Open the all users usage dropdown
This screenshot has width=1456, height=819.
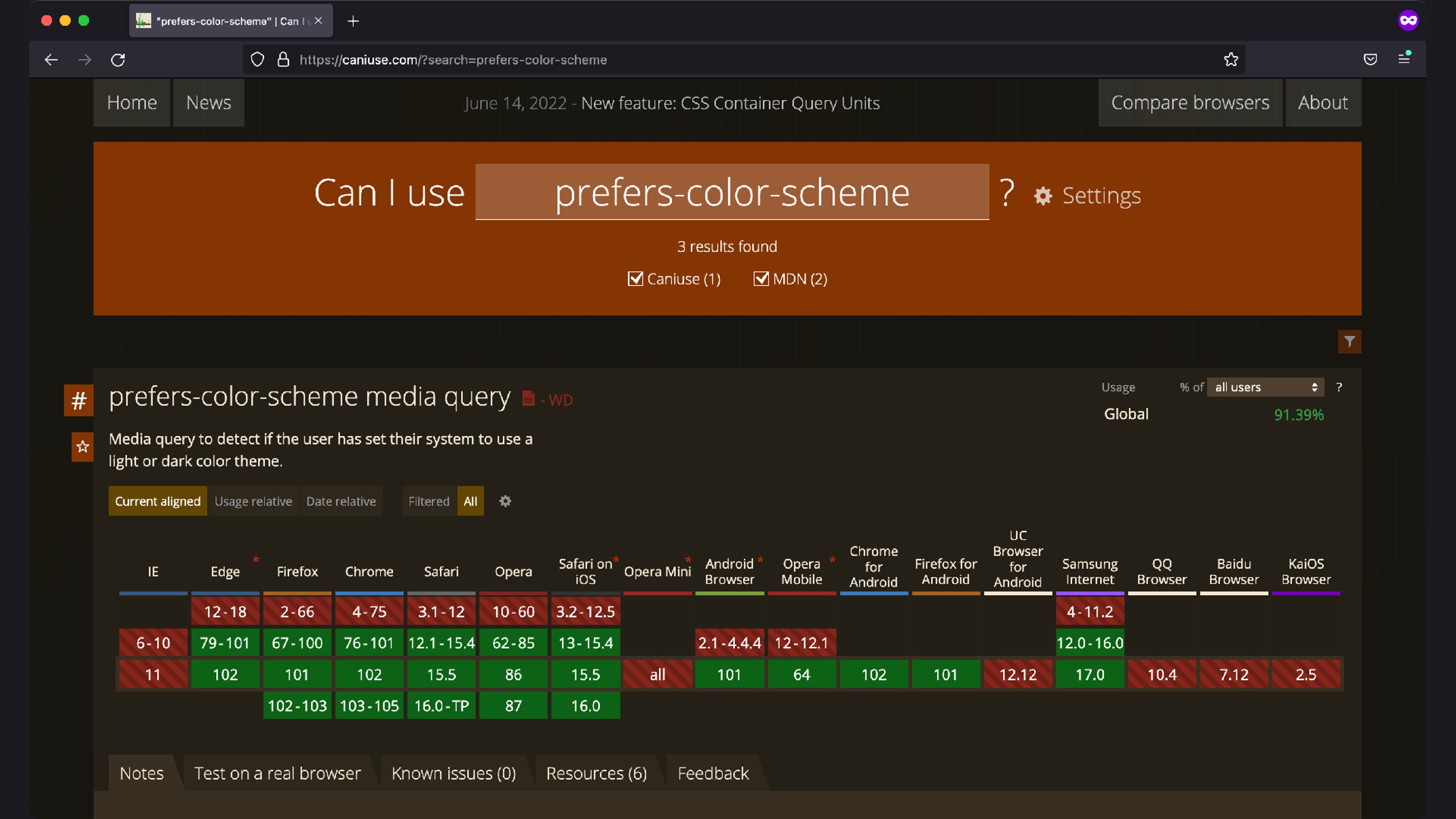(x=1266, y=387)
